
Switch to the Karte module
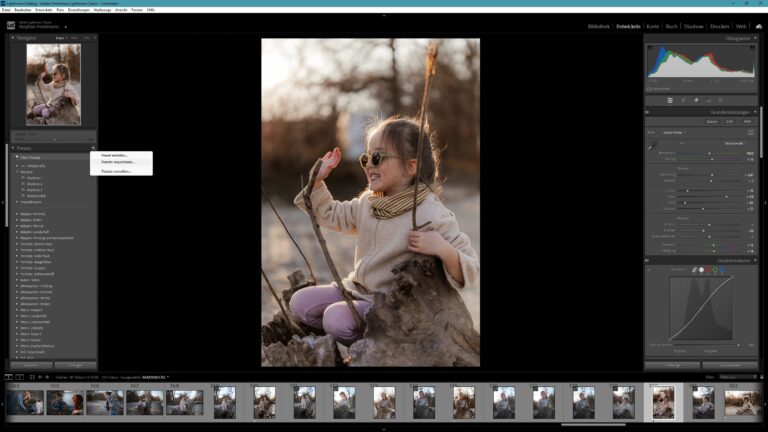653,26
